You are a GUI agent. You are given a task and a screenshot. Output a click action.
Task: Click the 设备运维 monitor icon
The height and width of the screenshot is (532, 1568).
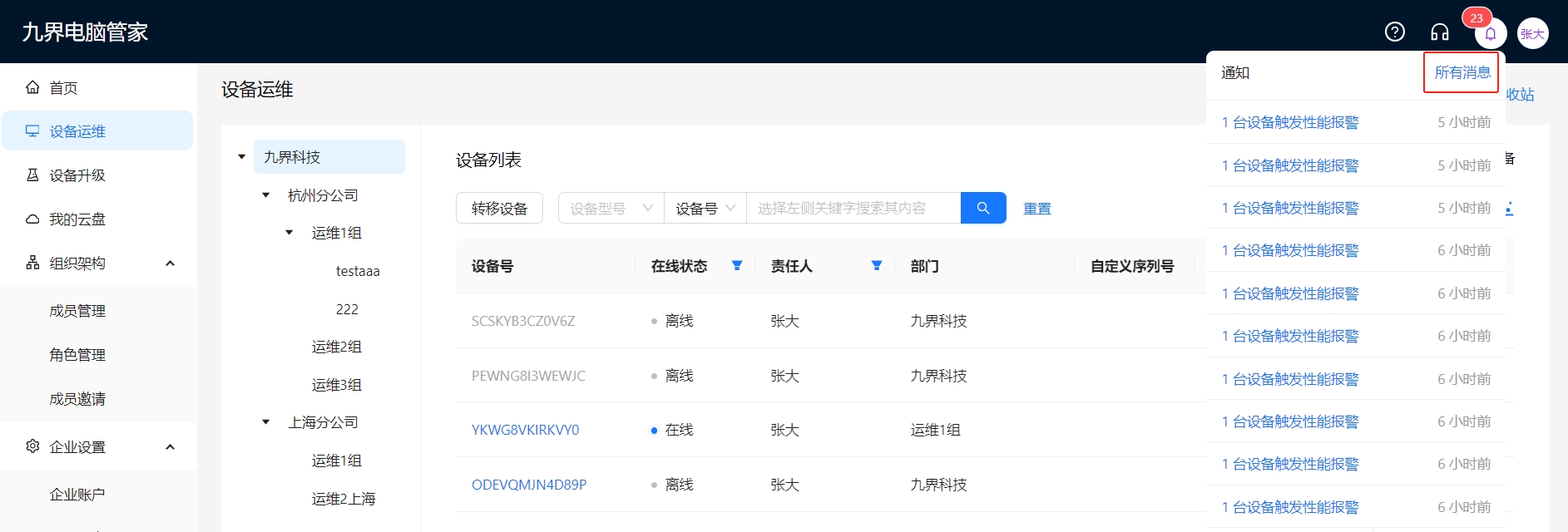(x=32, y=131)
